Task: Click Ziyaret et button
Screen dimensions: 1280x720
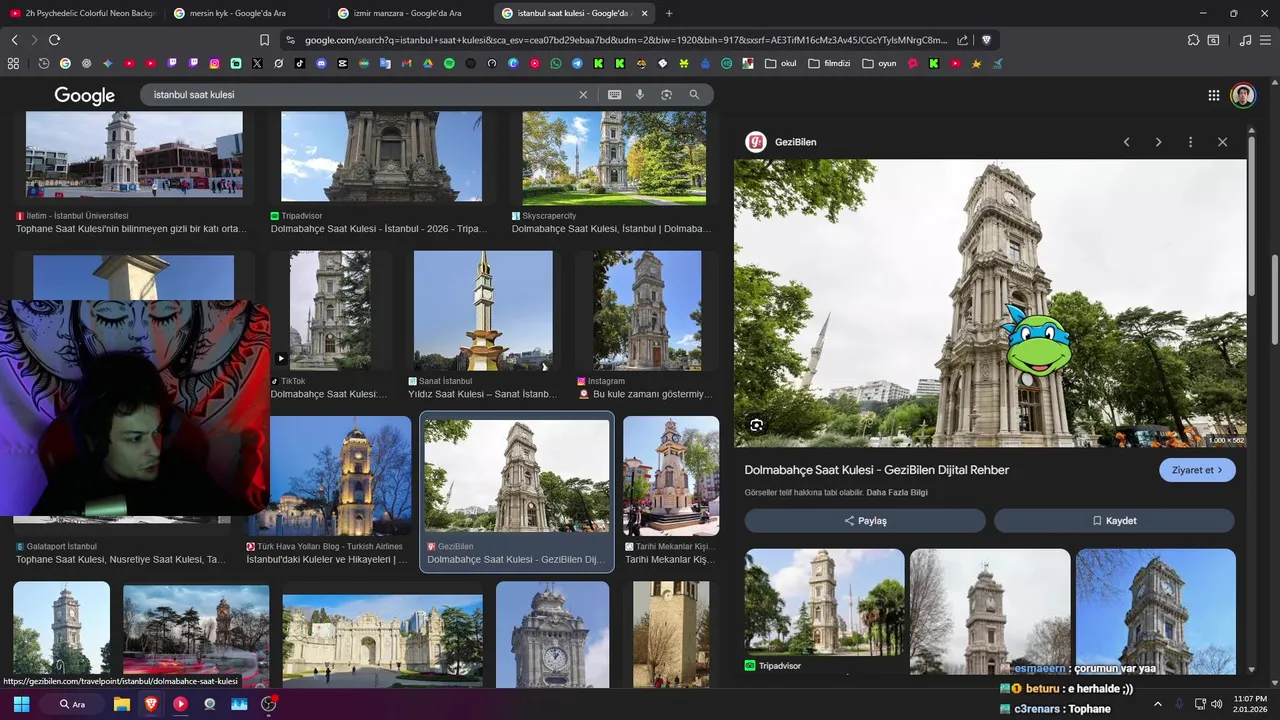Action: click(1197, 470)
